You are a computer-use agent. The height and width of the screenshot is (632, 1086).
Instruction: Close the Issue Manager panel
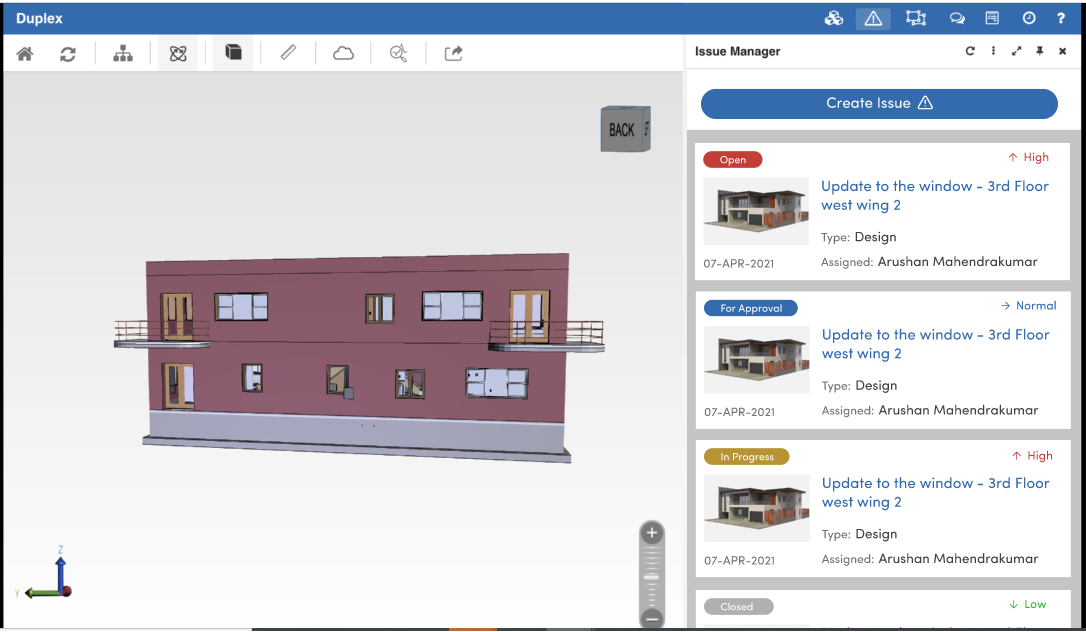pyautogui.click(x=1062, y=51)
